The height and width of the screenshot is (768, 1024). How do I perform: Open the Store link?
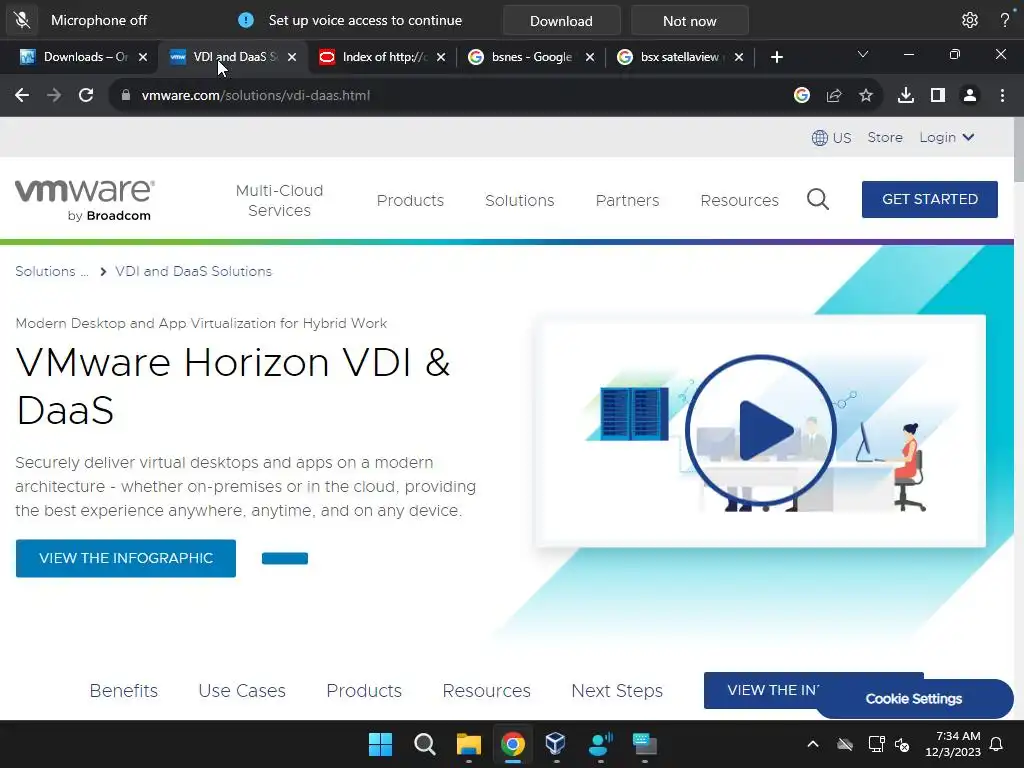pyautogui.click(x=885, y=137)
